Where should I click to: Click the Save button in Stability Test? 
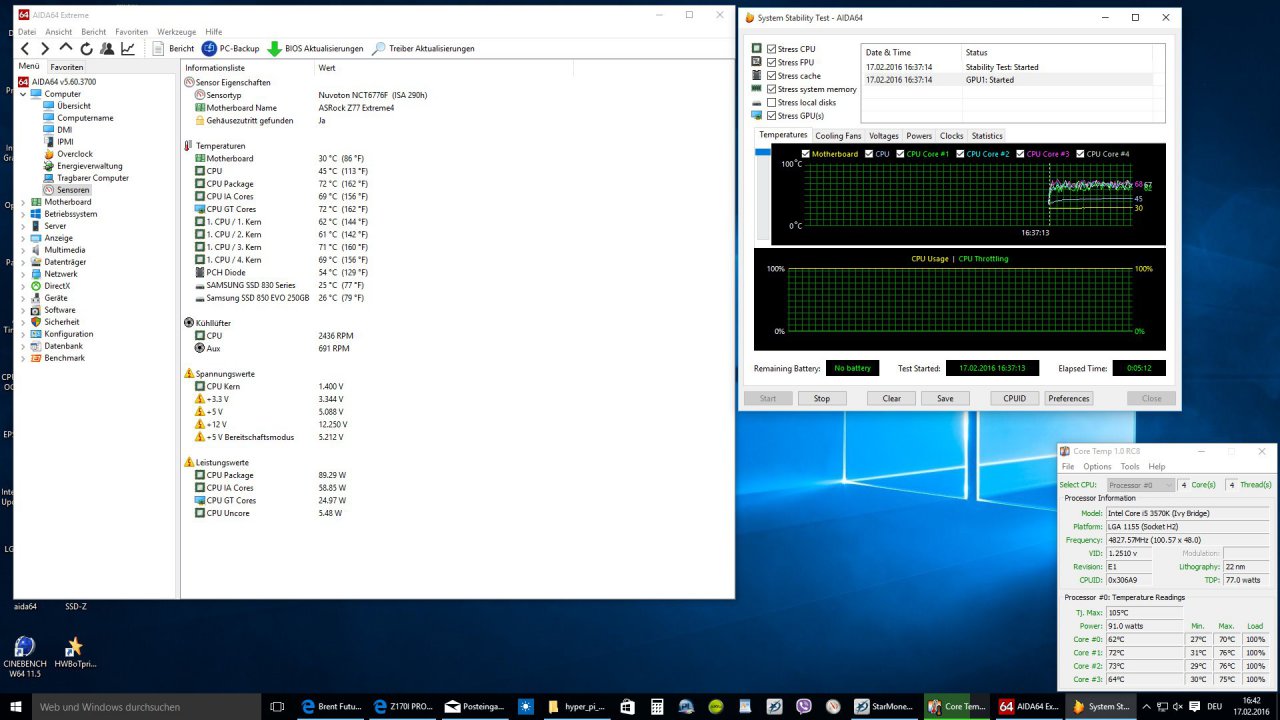tap(945, 398)
